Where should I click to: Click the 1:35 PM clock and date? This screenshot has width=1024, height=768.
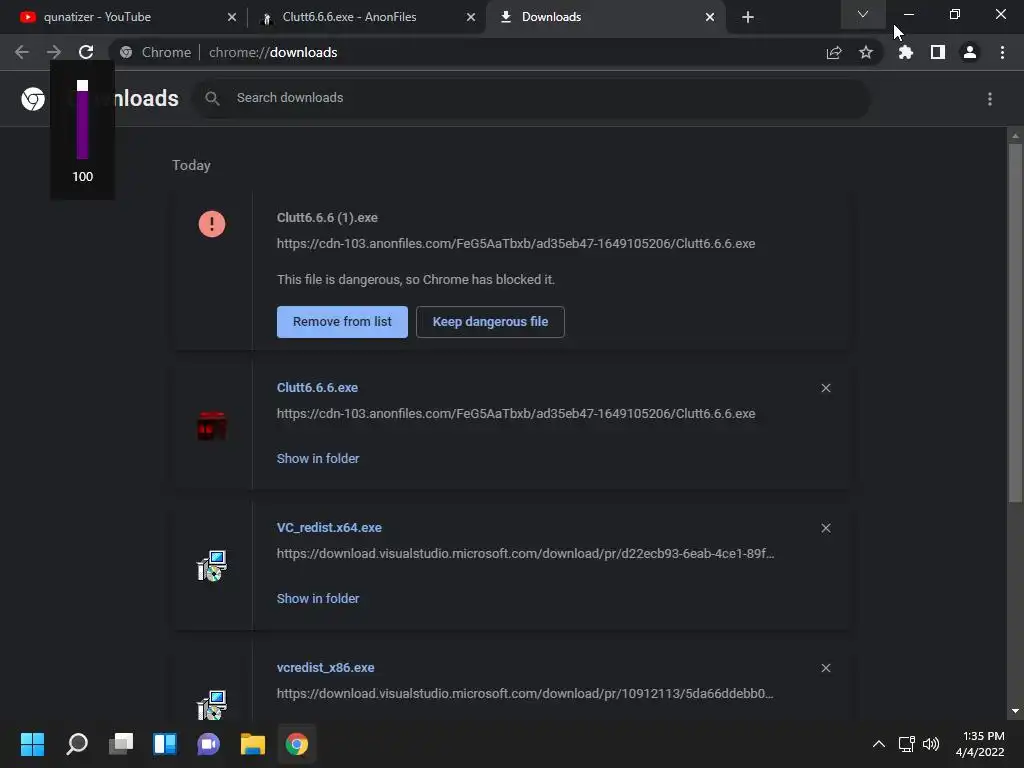(980, 744)
